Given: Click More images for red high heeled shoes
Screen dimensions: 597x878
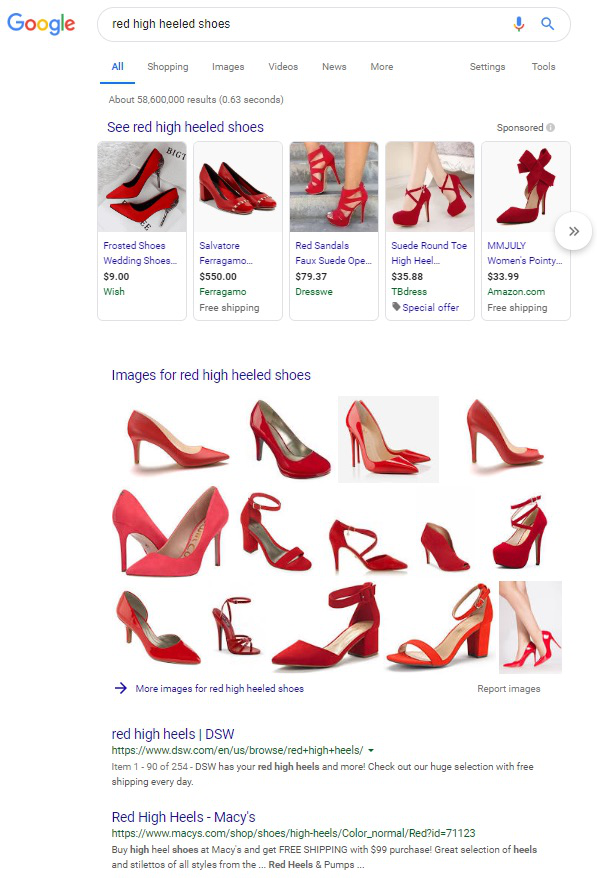Looking at the screenshot, I should [220, 688].
